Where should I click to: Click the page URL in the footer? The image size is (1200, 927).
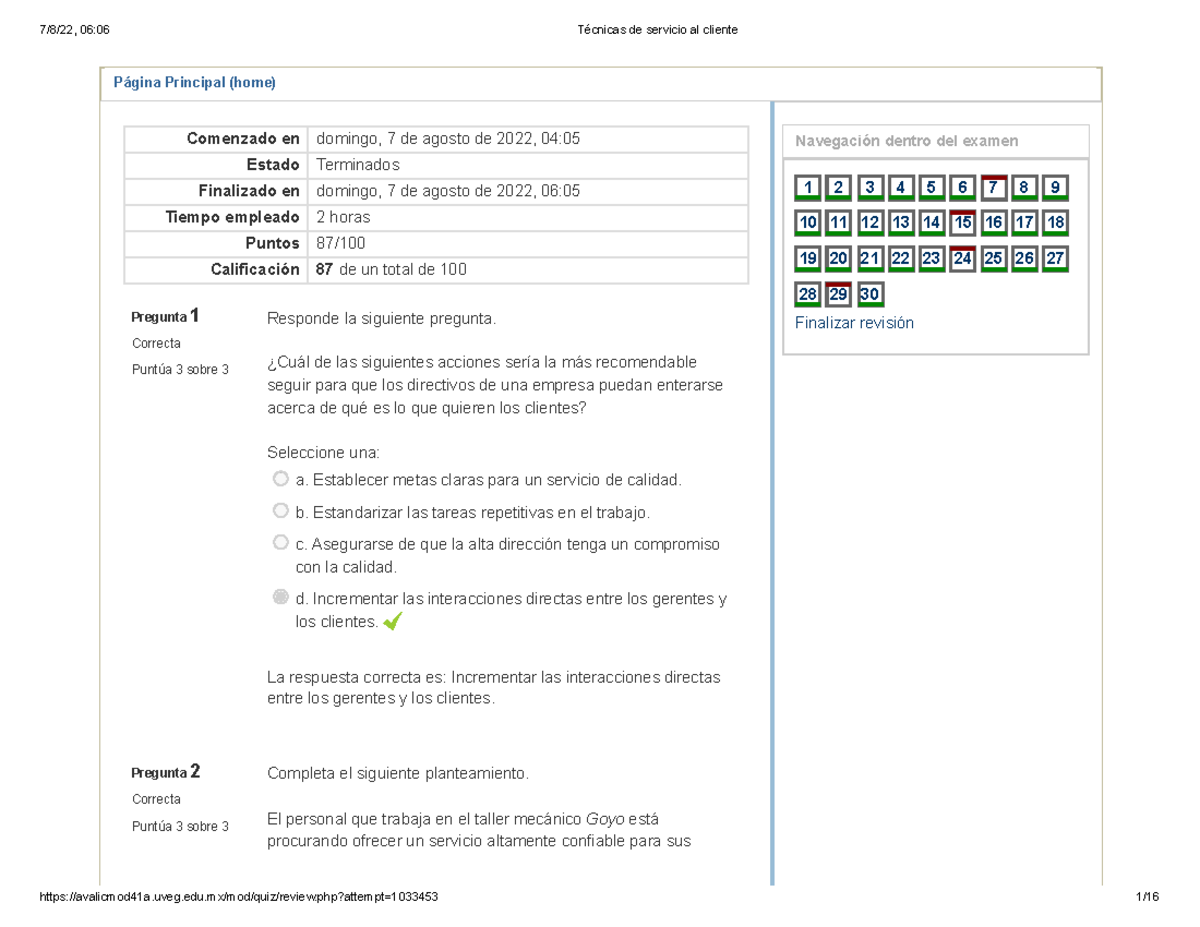(x=238, y=897)
